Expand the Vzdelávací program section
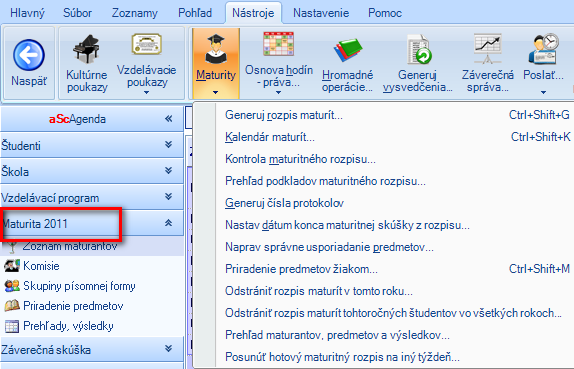Screen dimensions: 574x369 [168, 197]
